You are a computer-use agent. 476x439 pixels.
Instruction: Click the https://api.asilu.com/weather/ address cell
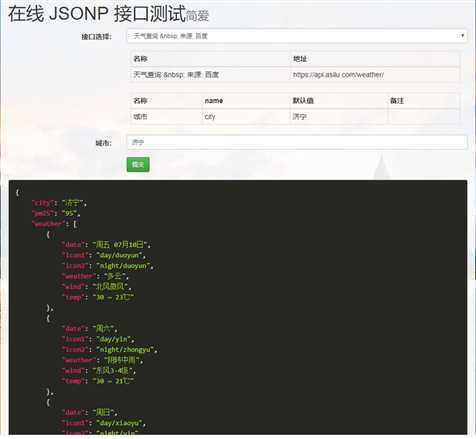(374, 75)
